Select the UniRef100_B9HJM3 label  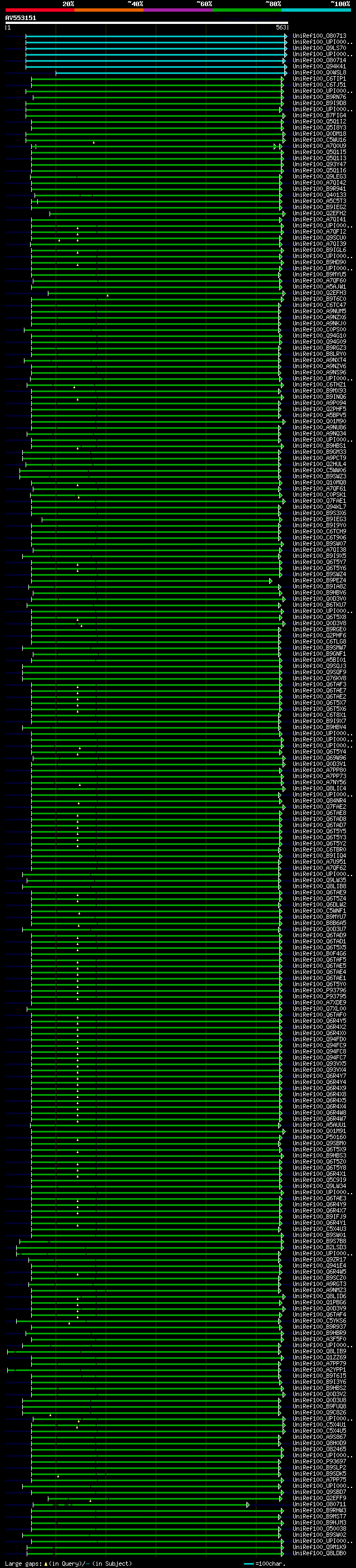(x=319, y=1522)
